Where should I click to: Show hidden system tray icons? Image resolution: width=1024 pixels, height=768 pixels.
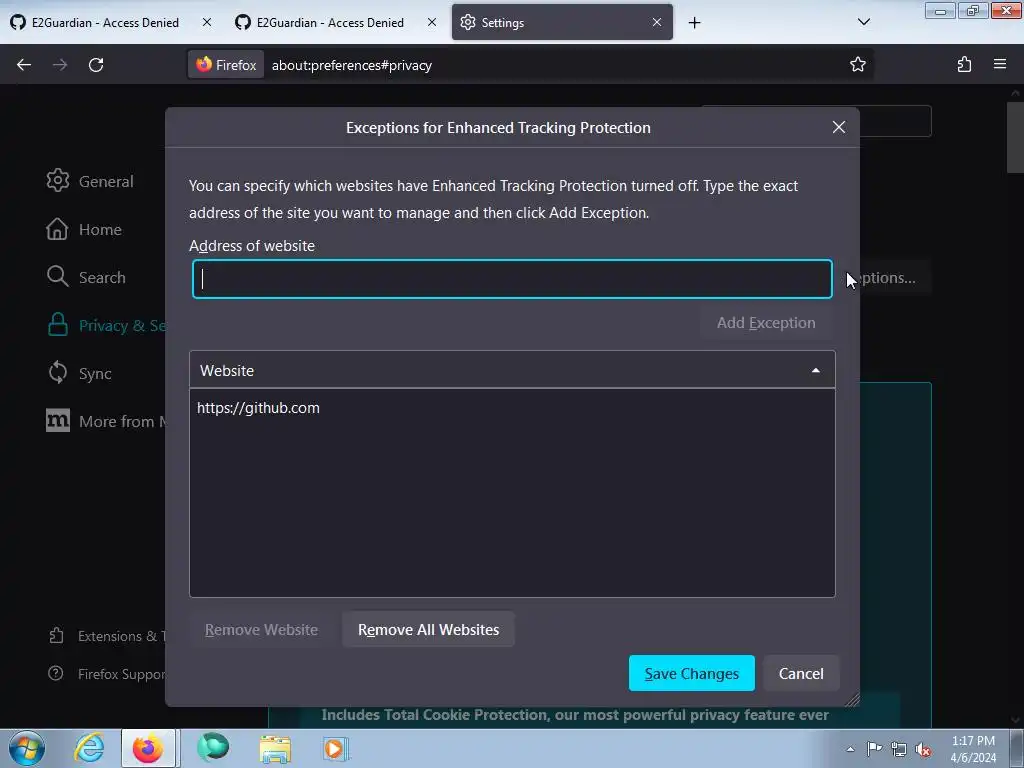point(850,749)
